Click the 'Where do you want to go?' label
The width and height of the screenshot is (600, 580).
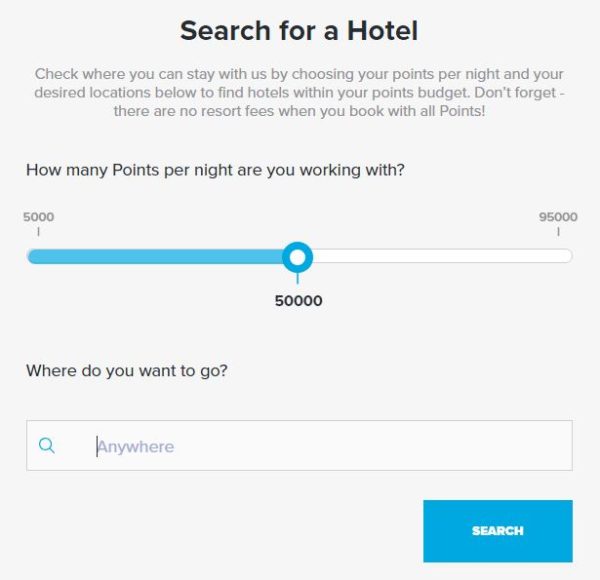(x=127, y=371)
